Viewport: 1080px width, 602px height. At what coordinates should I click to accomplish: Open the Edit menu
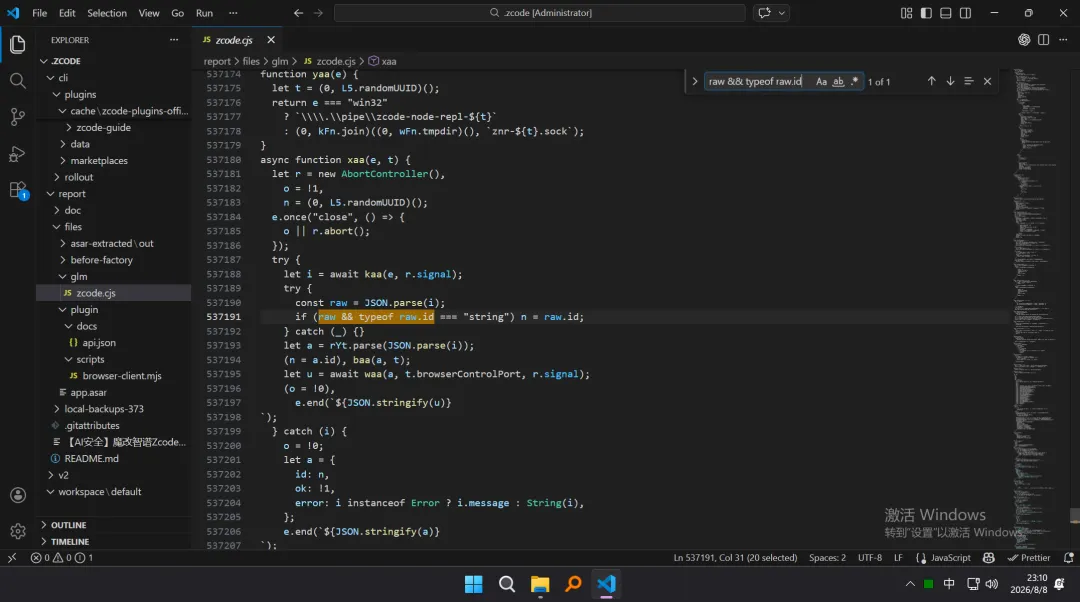click(x=67, y=12)
